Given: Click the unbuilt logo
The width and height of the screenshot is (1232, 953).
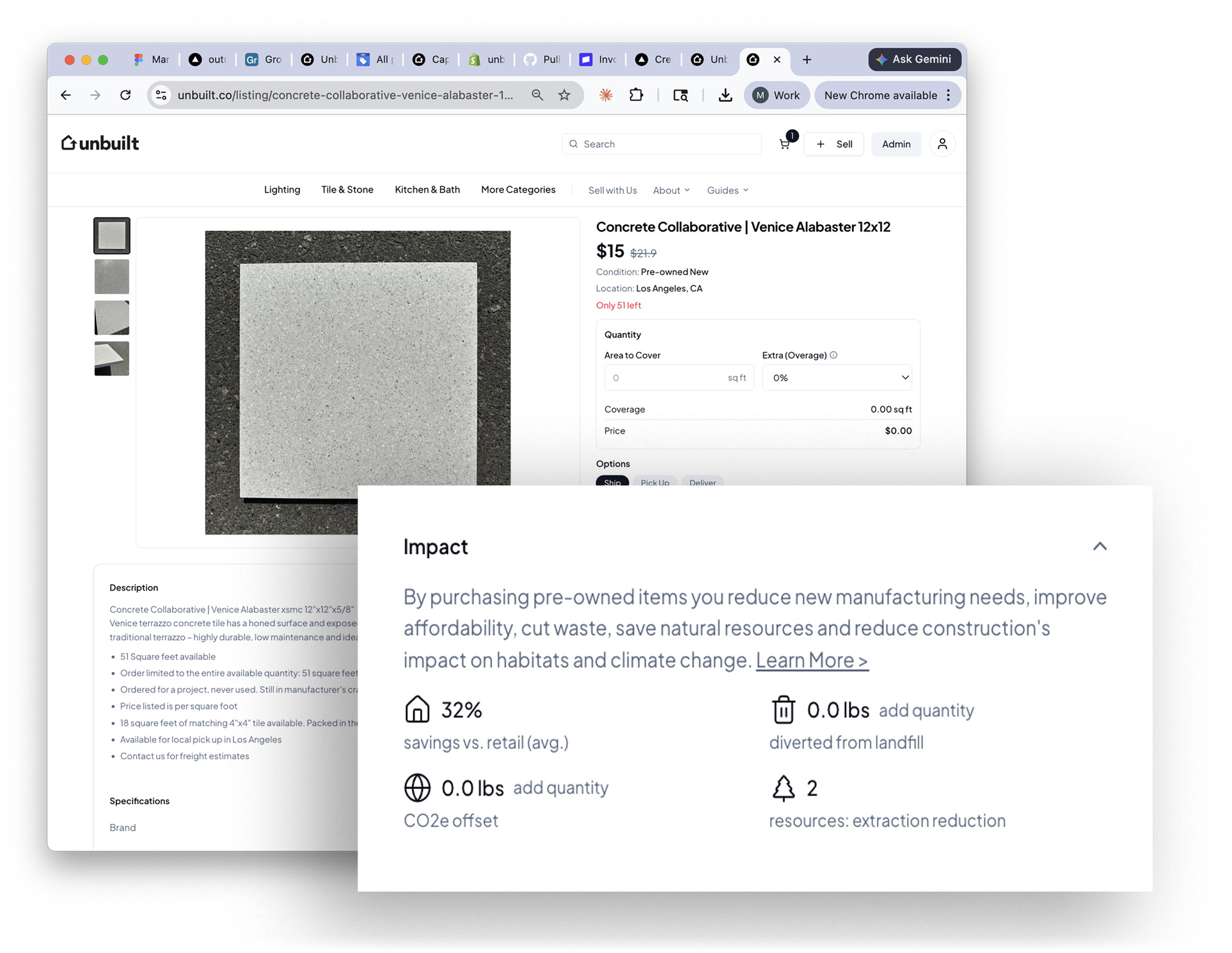Looking at the screenshot, I should (x=100, y=143).
